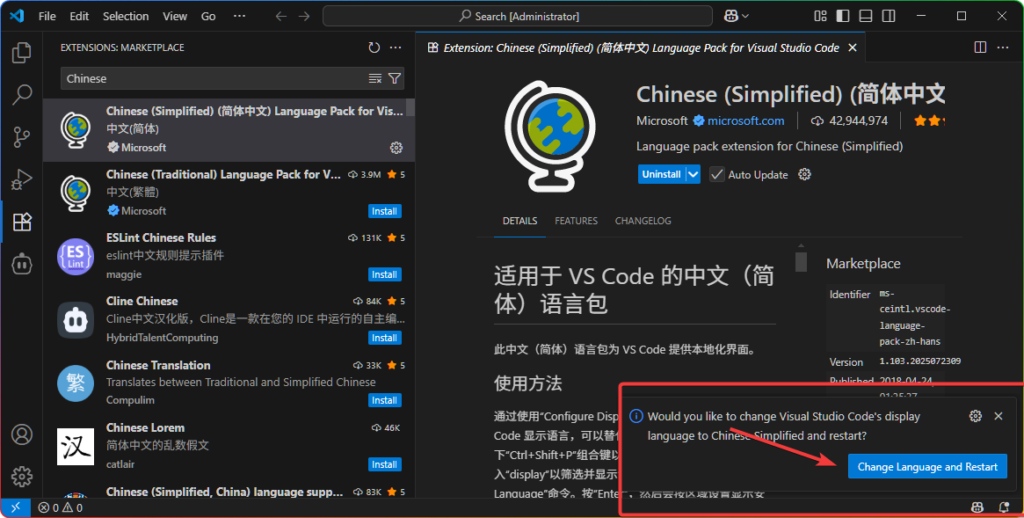Viewport: 1024px width, 518px height.
Task: Dismiss the language change notification
Action: point(999,416)
